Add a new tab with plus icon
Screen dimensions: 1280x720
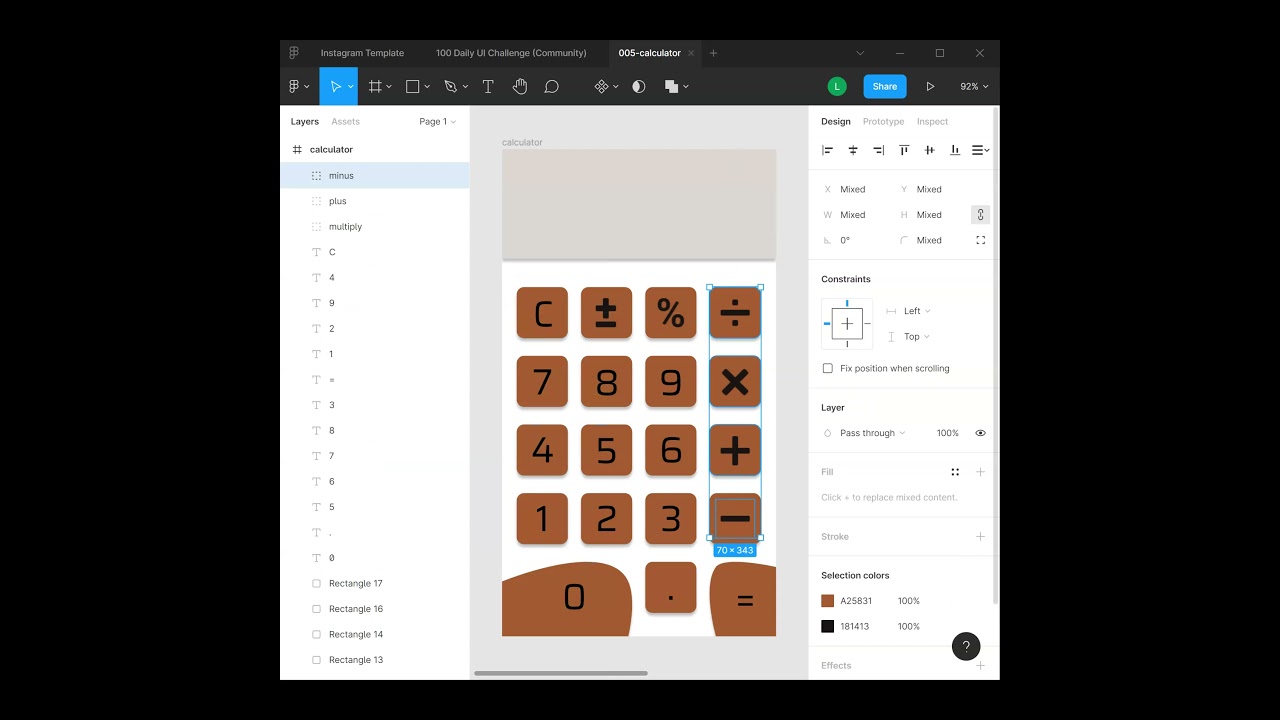click(713, 53)
